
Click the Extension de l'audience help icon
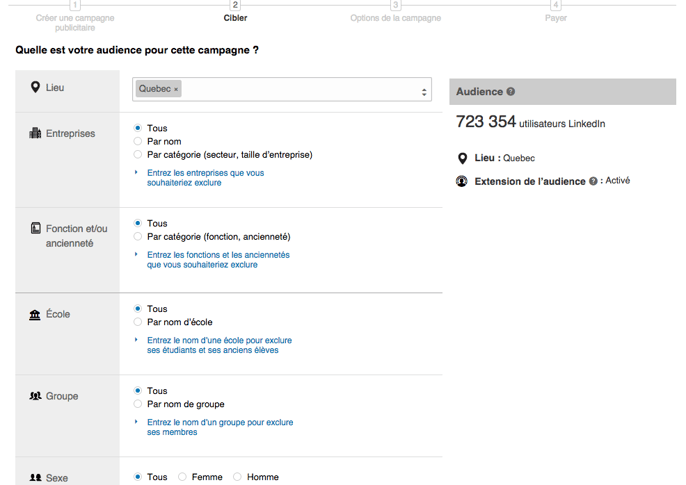coord(593,181)
